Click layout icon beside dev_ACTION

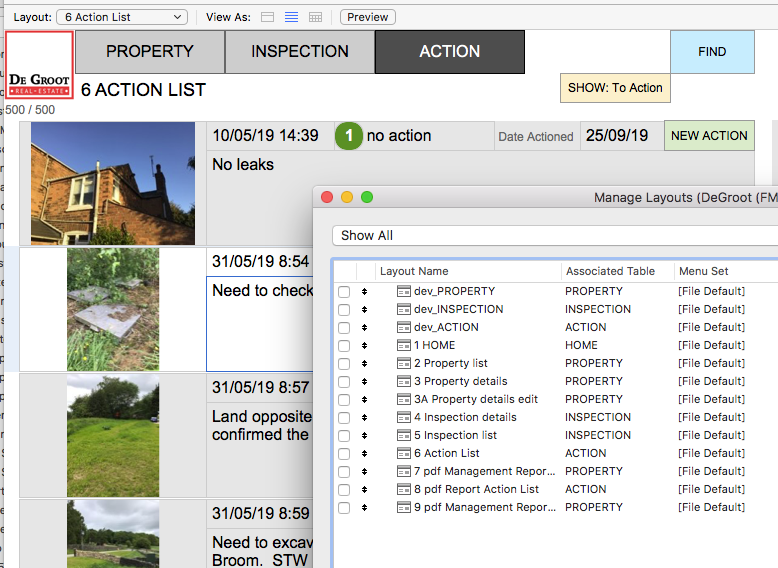click(x=404, y=327)
